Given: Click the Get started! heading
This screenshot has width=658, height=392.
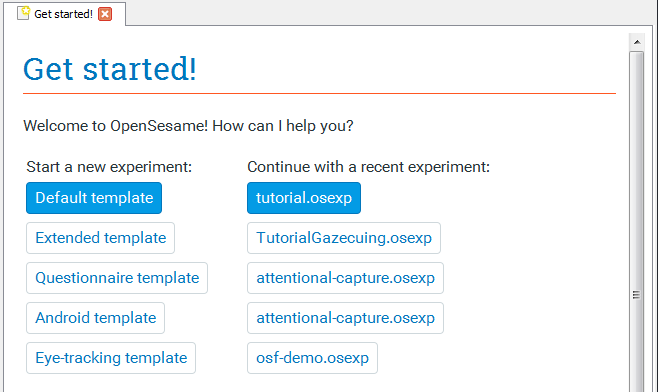Looking at the screenshot, I should [110, 69].
